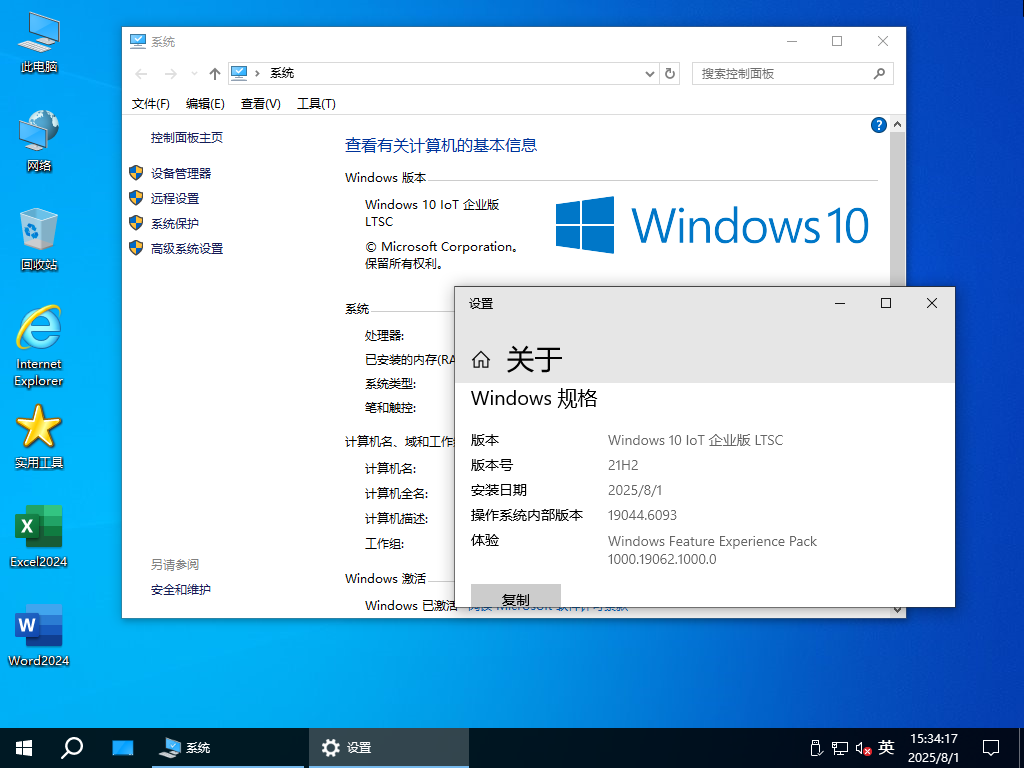Screen dimensions: 1024x768
Task: Click the Windows 规格 heading
Action: 534,398
